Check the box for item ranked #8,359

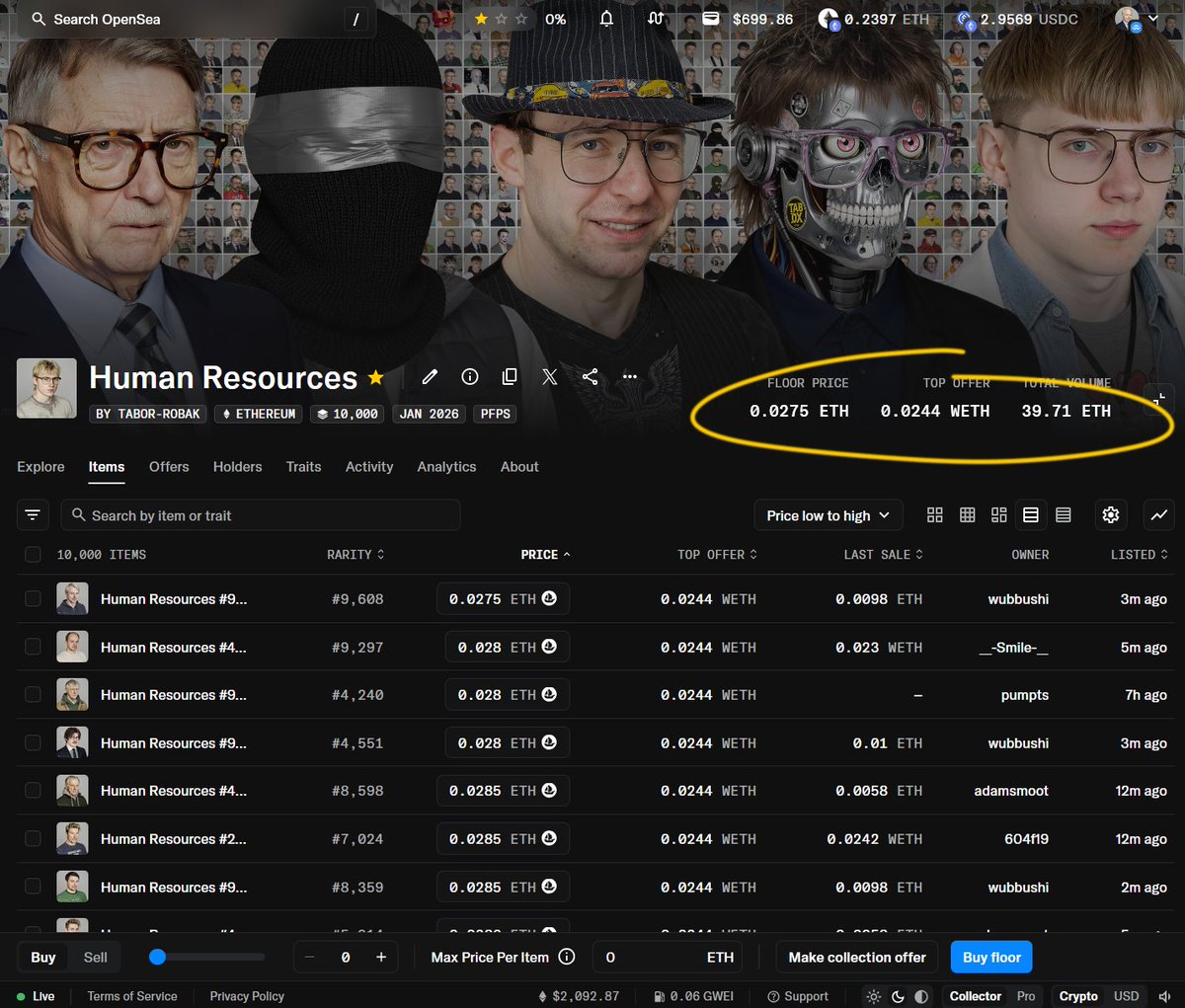click(33, 887)
